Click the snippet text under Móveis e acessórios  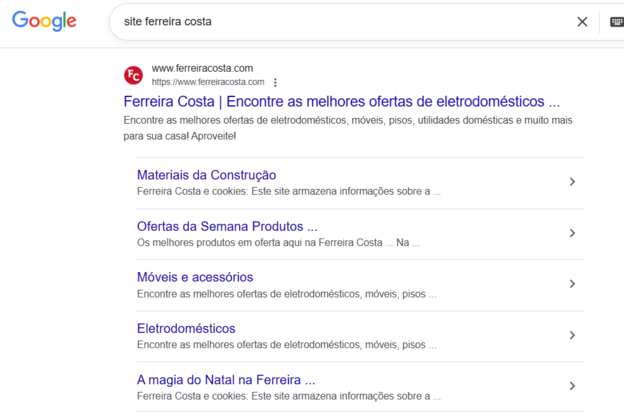287,294
